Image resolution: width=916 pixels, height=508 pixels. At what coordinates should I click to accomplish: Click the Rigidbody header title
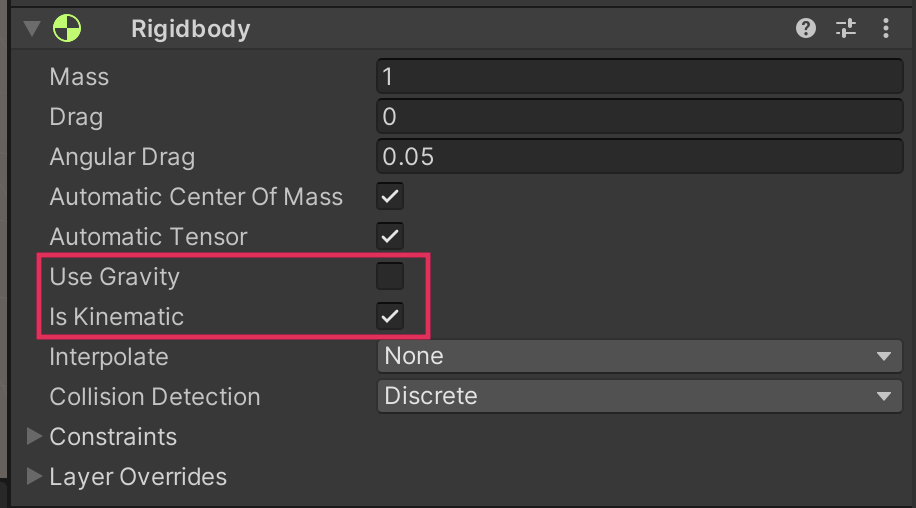click(190, 29)
